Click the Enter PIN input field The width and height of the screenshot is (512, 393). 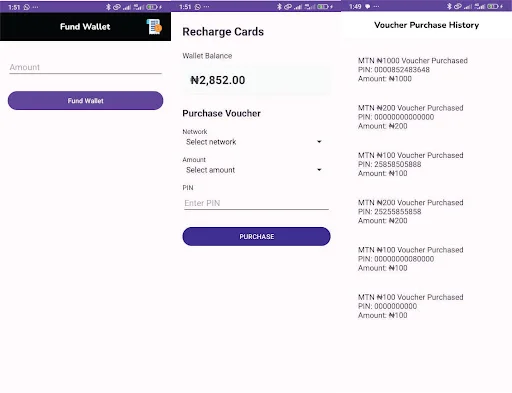click(x=256, y=203)
